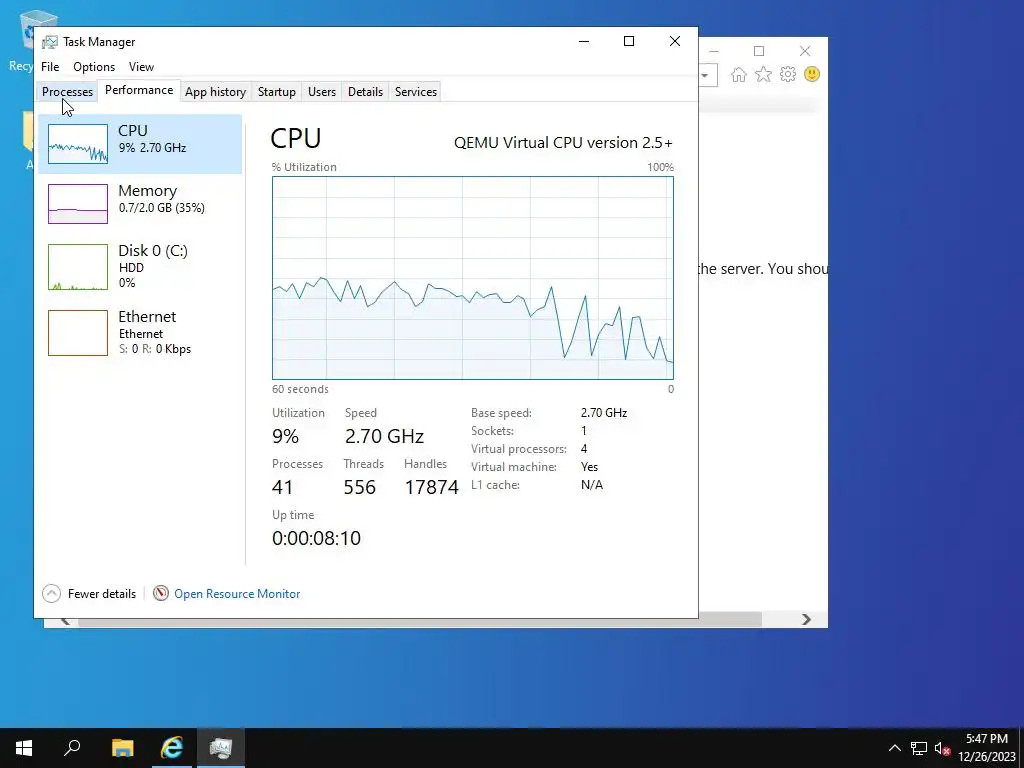Select the Disk 0 (C:) graph thumbnail
Screen dimensions: 1024x768
click(78, 267)
